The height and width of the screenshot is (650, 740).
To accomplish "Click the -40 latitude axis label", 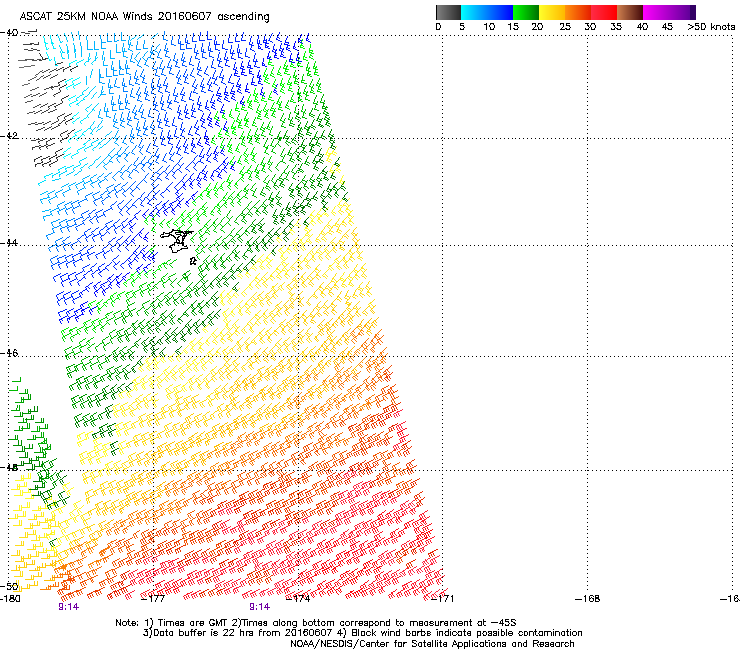I will (9, 33).
